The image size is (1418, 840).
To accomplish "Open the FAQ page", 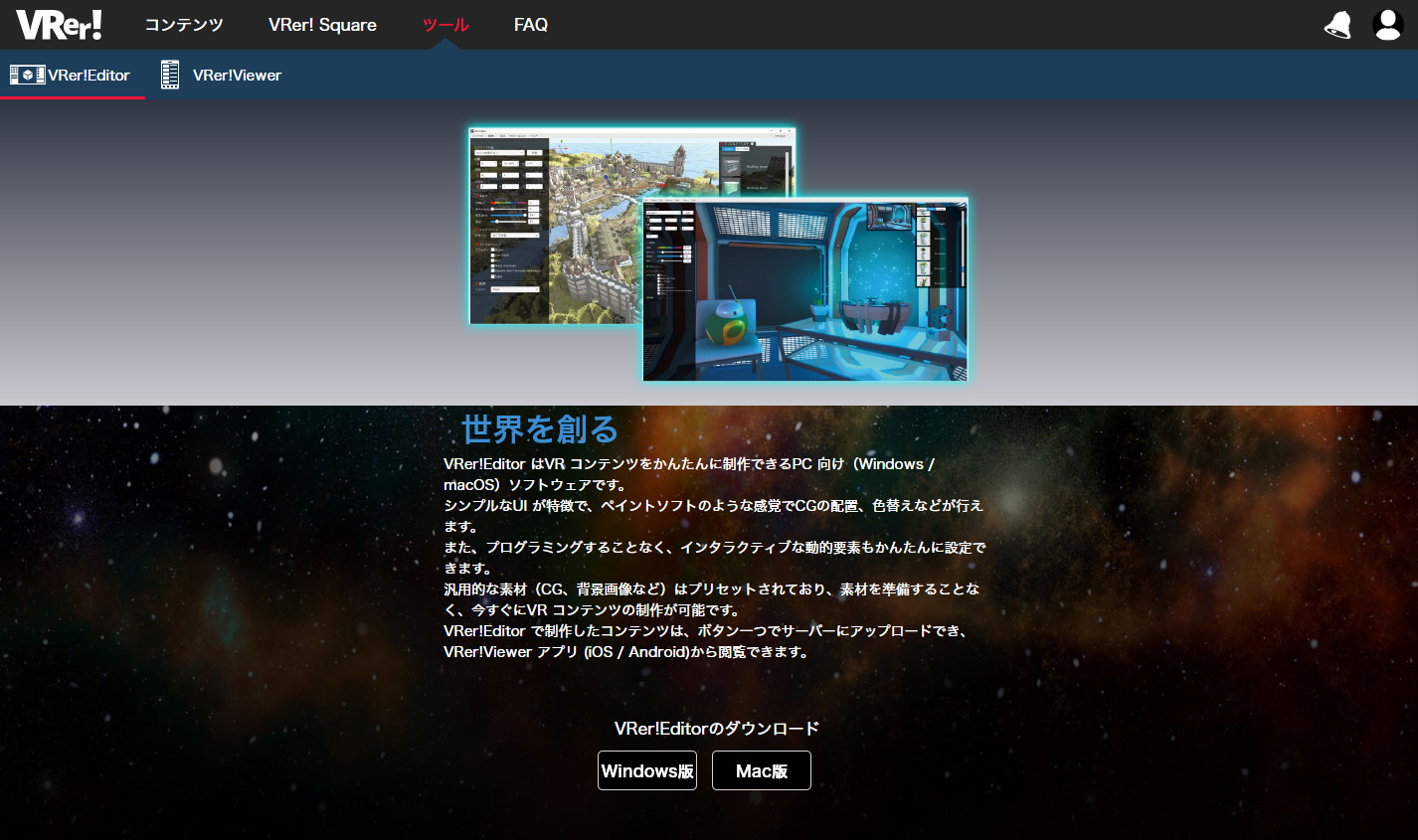I will (x=531, y=25).
